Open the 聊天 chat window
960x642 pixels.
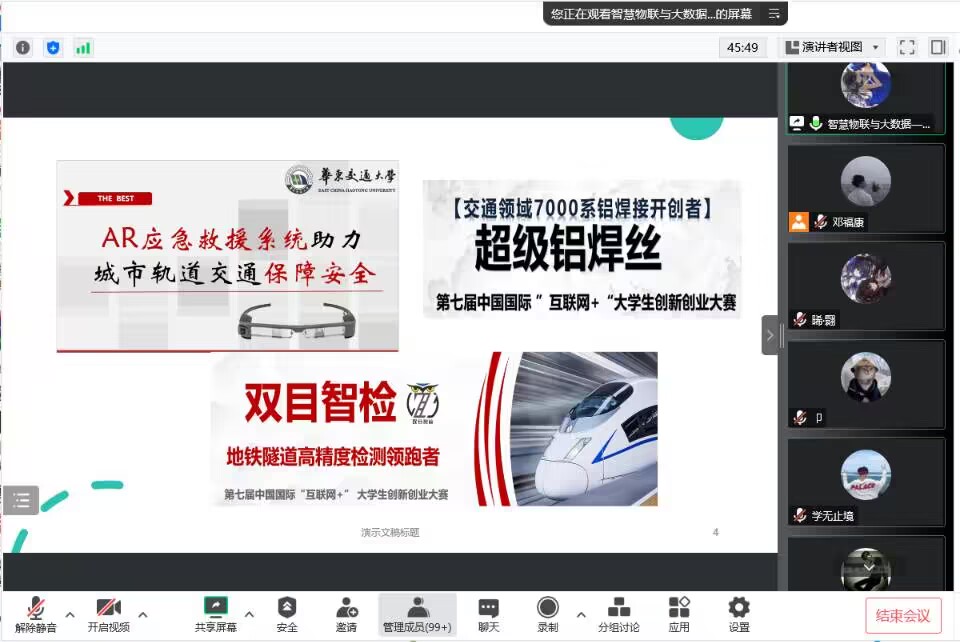point(488,608)
